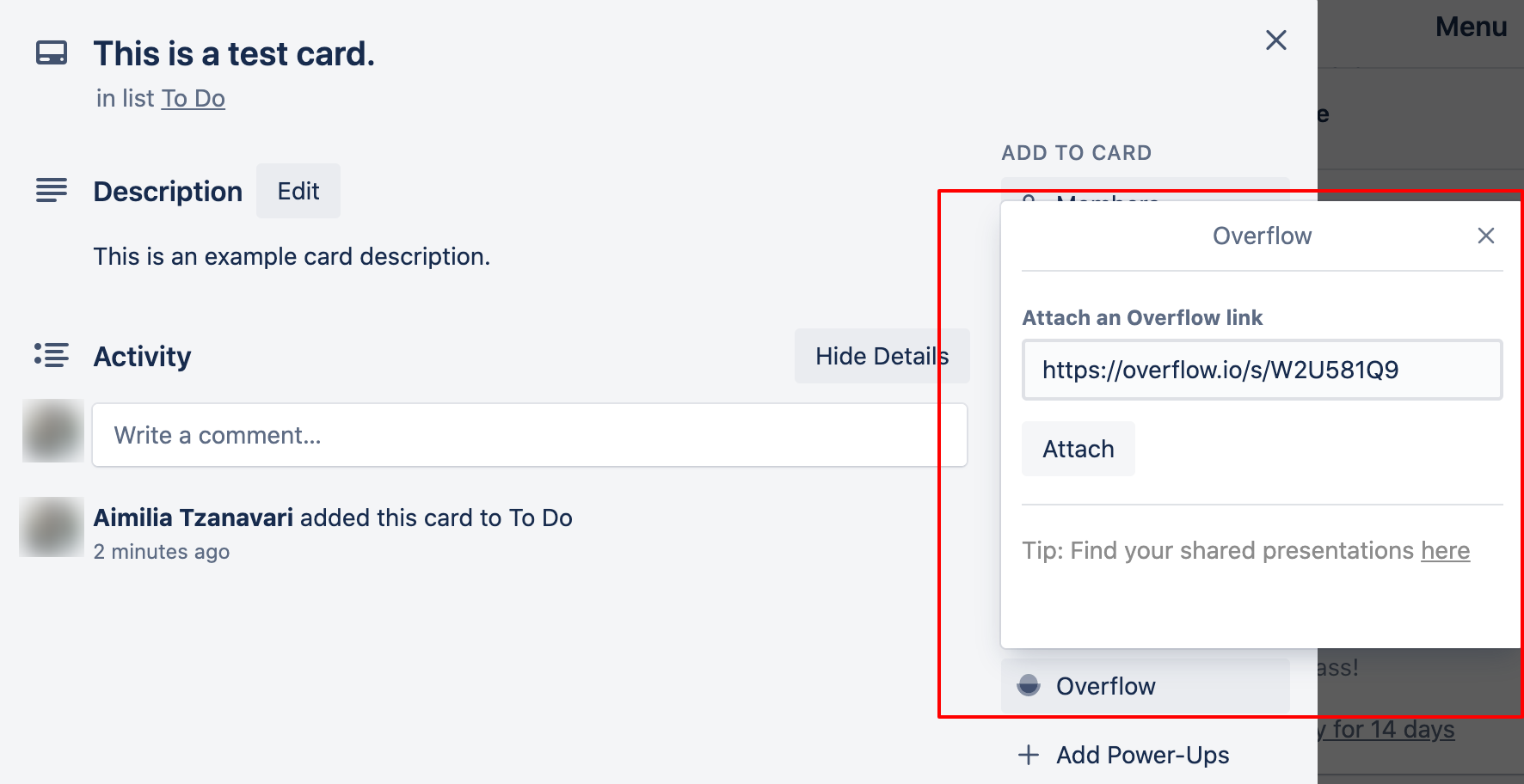
Task: Click the commenter avatar next to comment box
Action: coord(53,431)
